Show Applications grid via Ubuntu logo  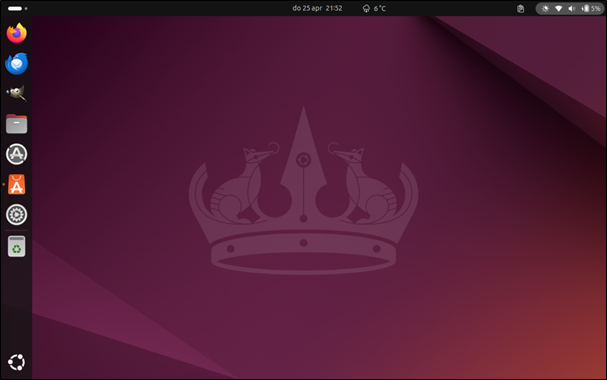coord(17,362)
